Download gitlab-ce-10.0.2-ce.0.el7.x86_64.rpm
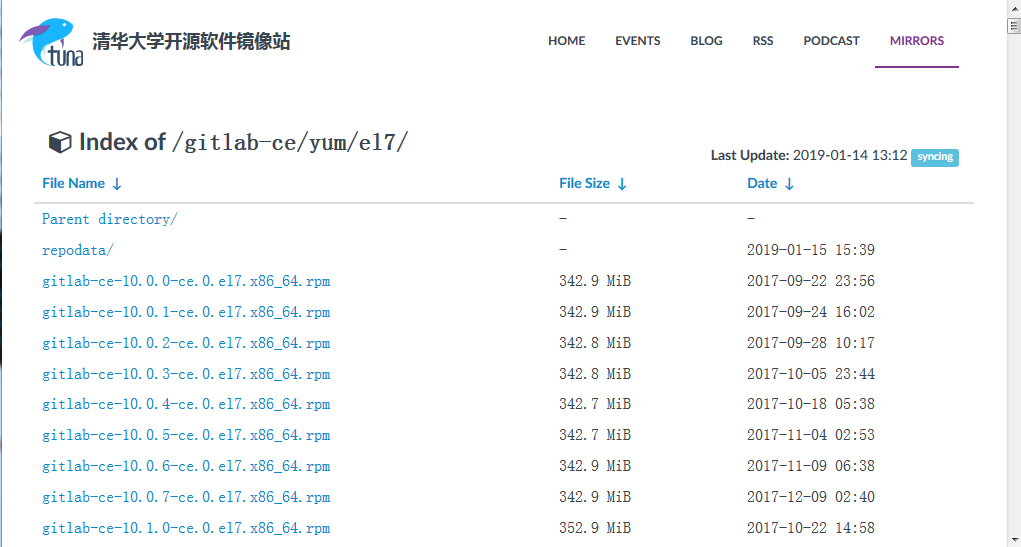 point(186,343)
